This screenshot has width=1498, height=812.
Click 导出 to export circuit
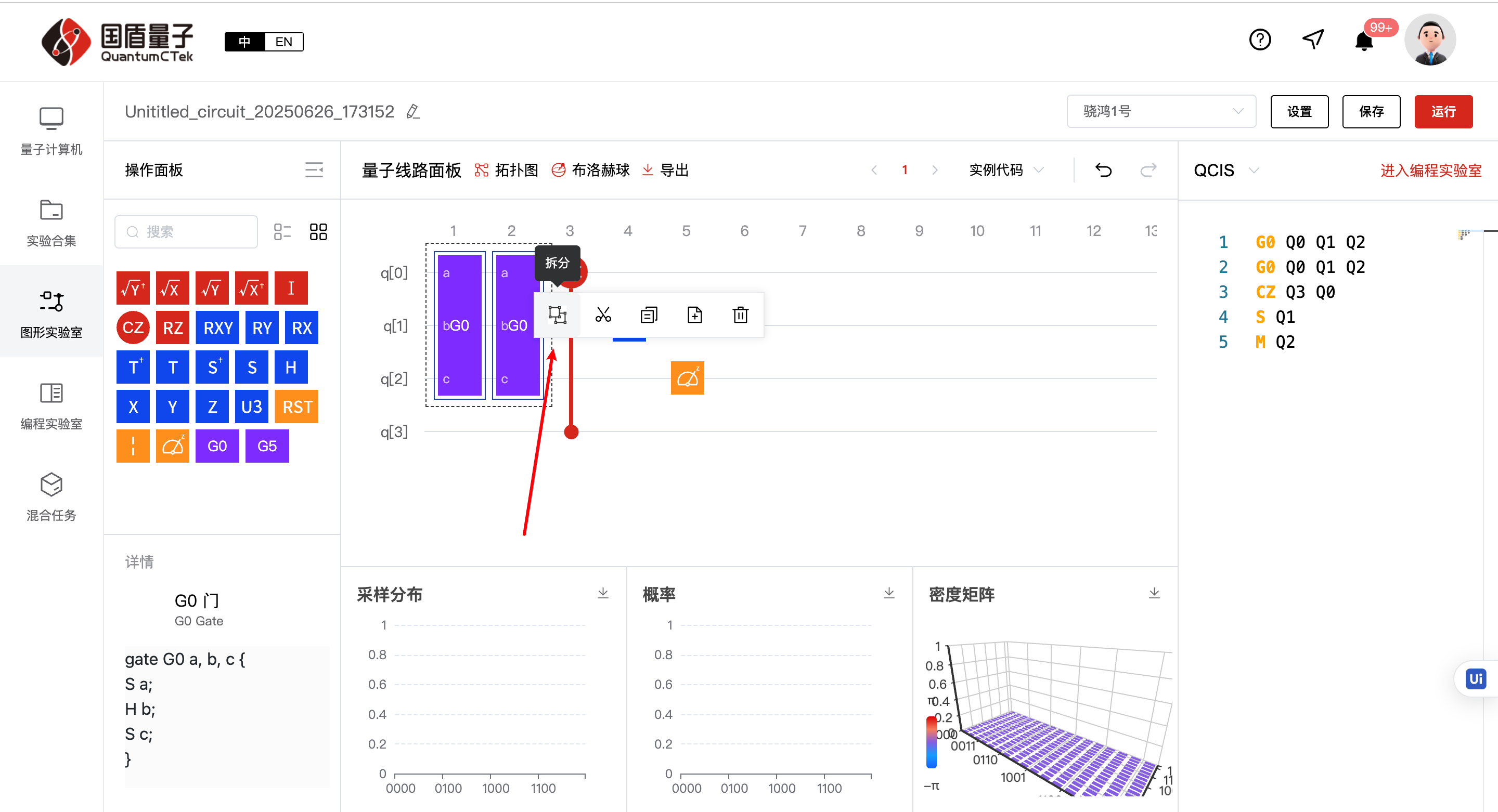[x=665, y=171]
